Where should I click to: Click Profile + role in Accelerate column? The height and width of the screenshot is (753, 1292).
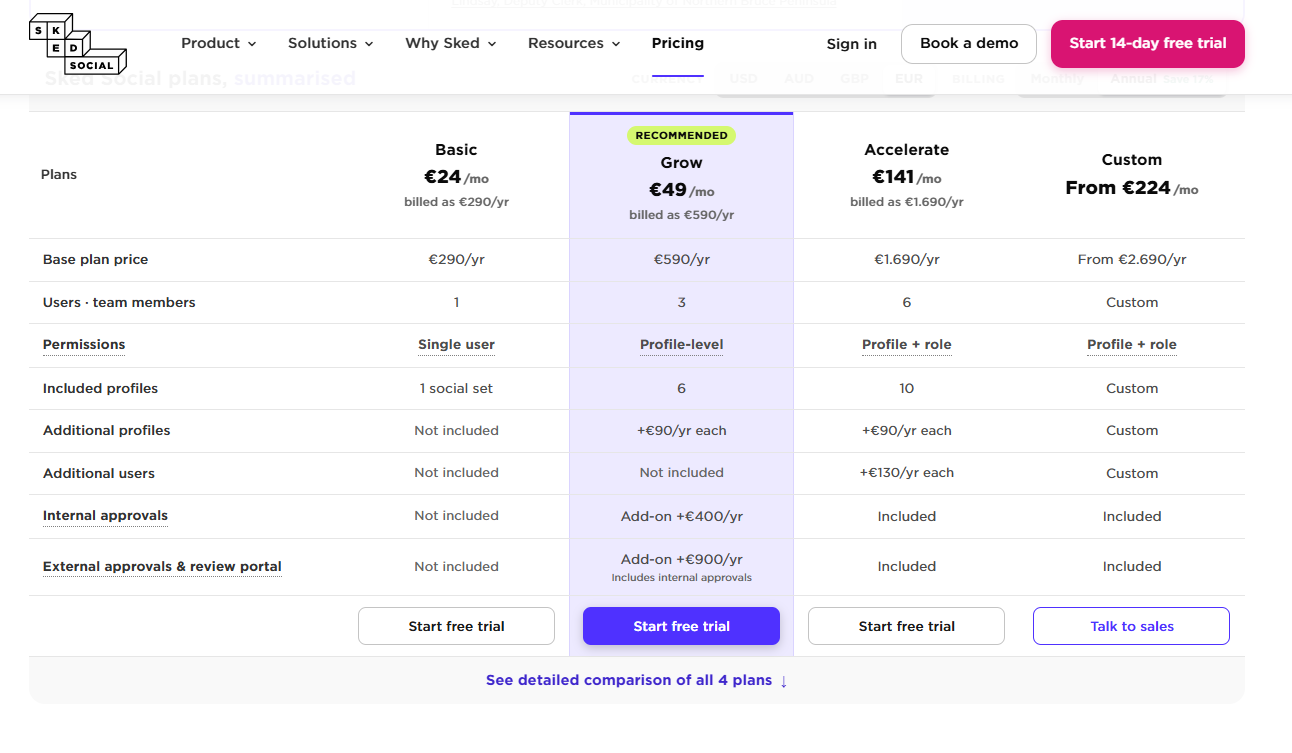click(x=906, y=345)
